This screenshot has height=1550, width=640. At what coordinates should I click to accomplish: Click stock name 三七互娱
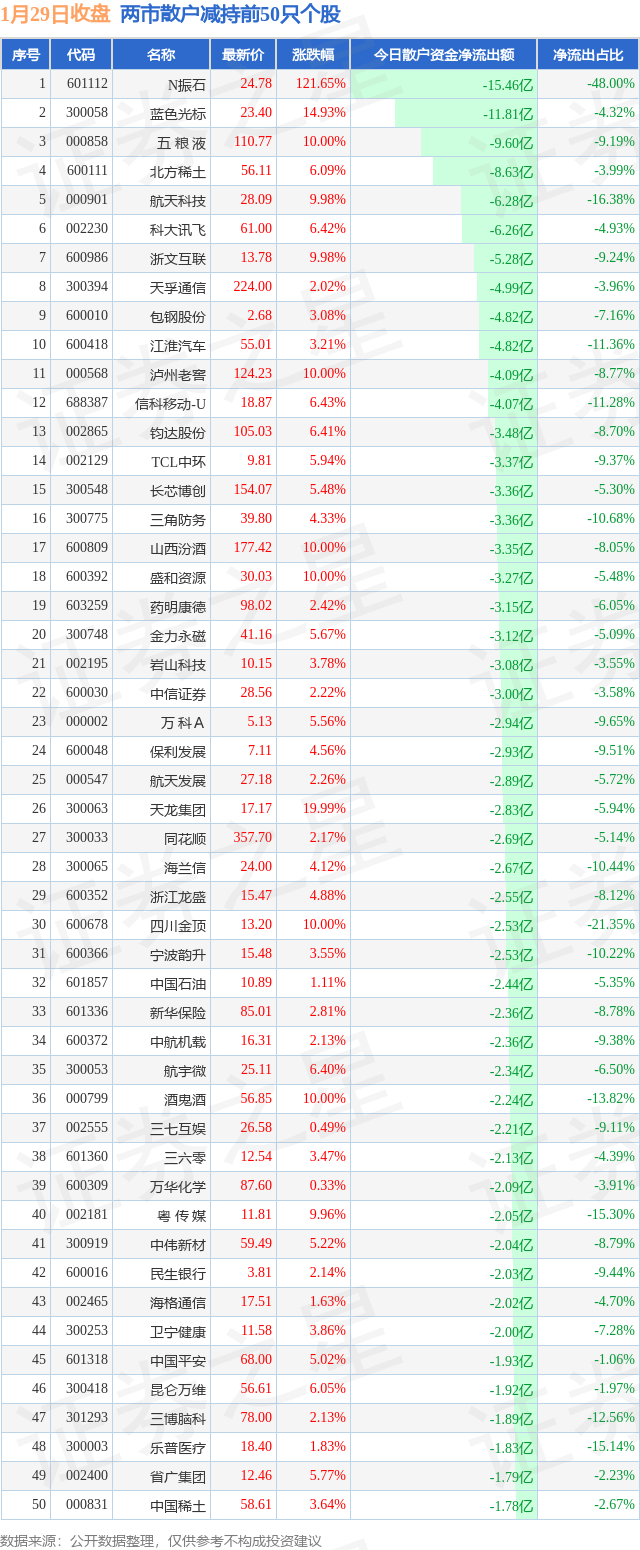(x=178, y=1128)
